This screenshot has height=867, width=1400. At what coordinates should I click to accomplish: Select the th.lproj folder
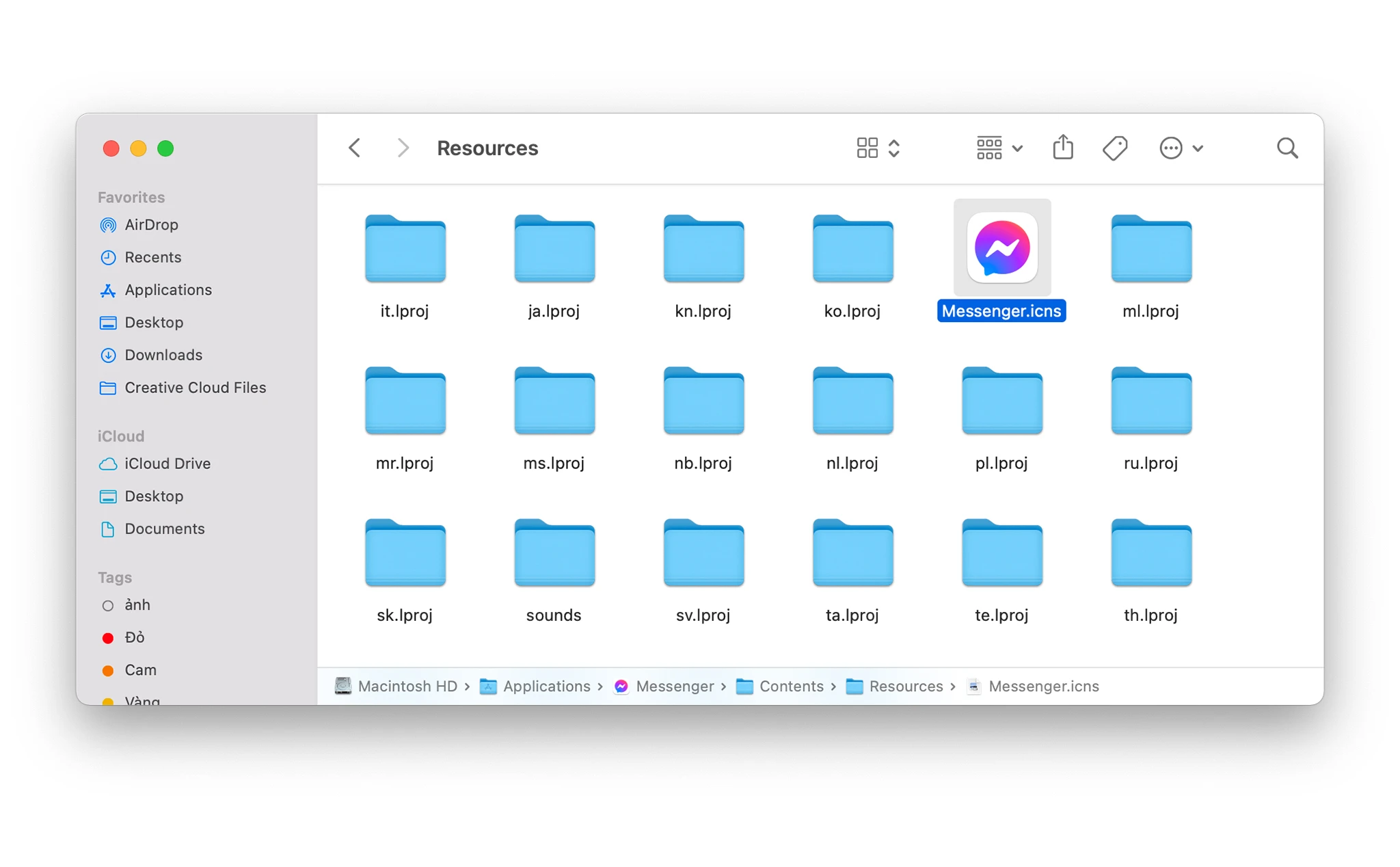[x=1151, y=552]
